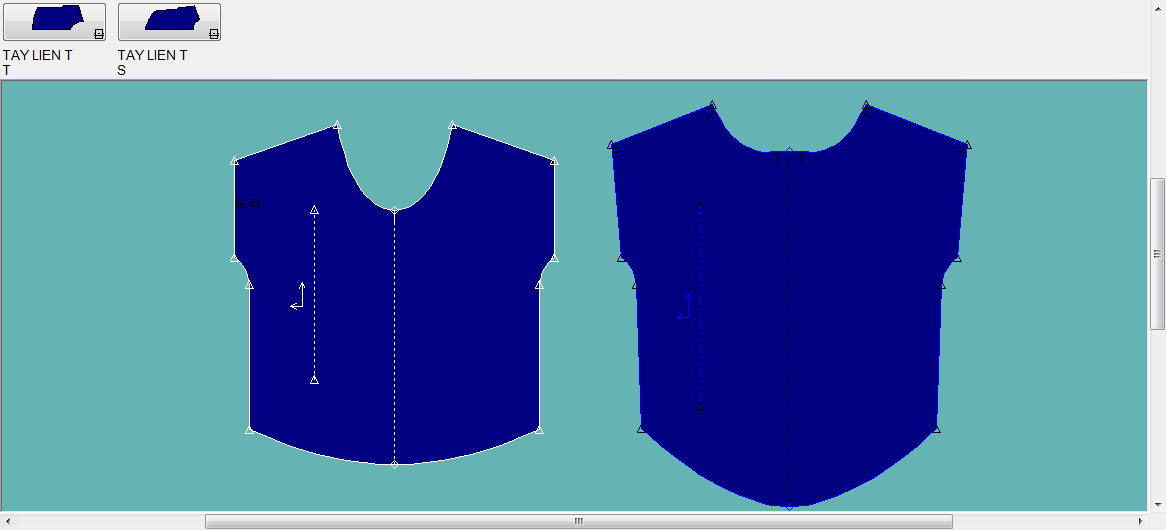Click the 16.41 measurement label on left piece
The width and height of the screenshot is (1166, 530).
coord(247,204)
